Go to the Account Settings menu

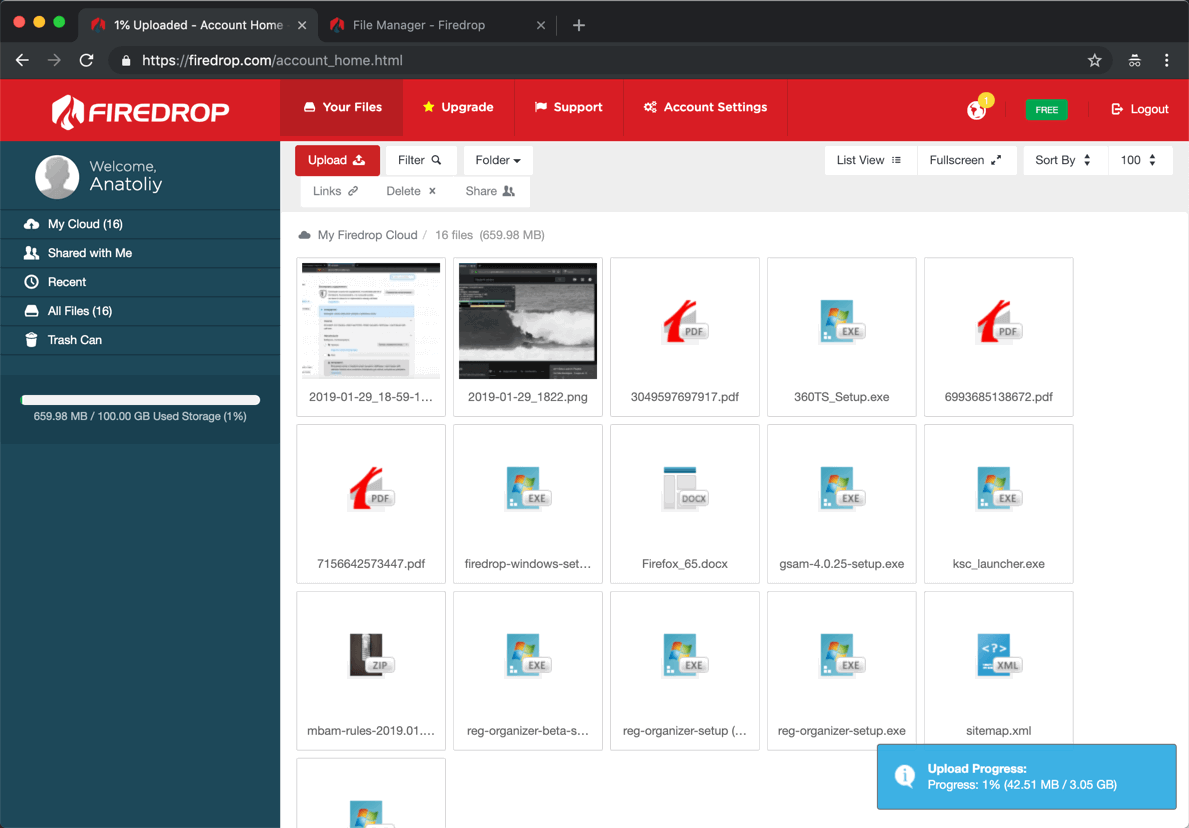coord(704,106)
